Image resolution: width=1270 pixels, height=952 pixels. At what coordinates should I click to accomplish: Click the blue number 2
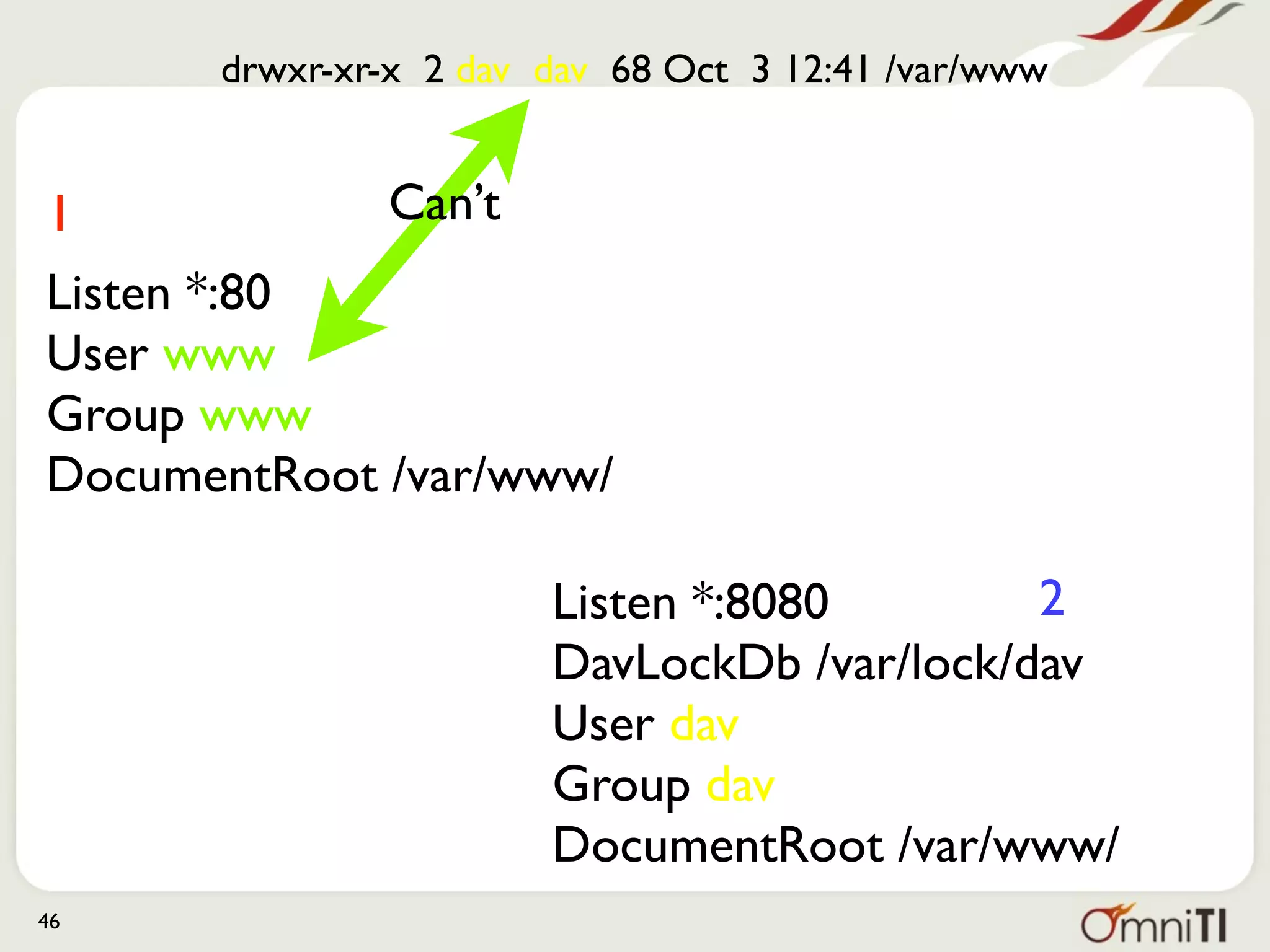[x=1052, y=598]
